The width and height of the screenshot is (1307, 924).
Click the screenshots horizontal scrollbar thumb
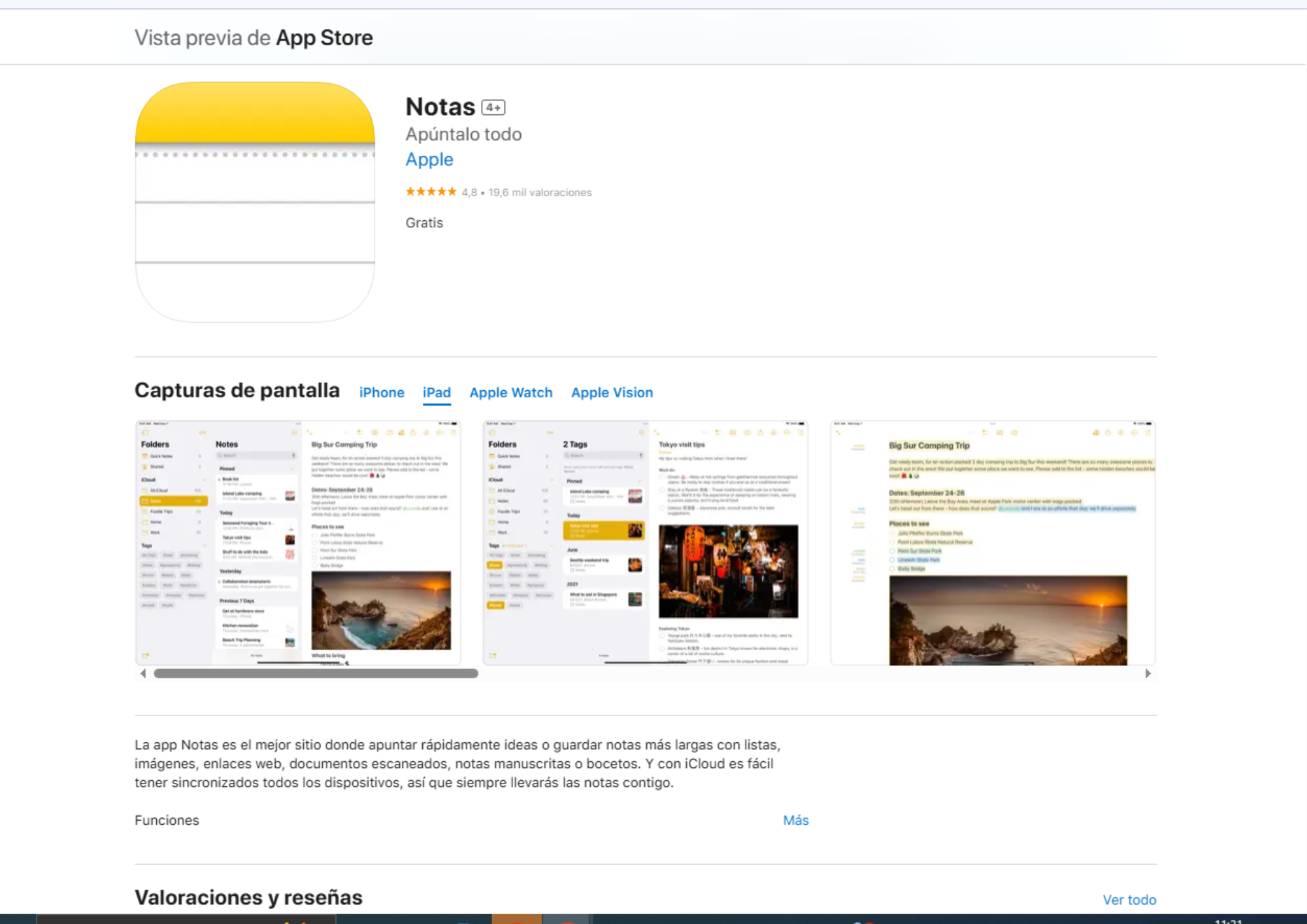click(x=316, y=673)
